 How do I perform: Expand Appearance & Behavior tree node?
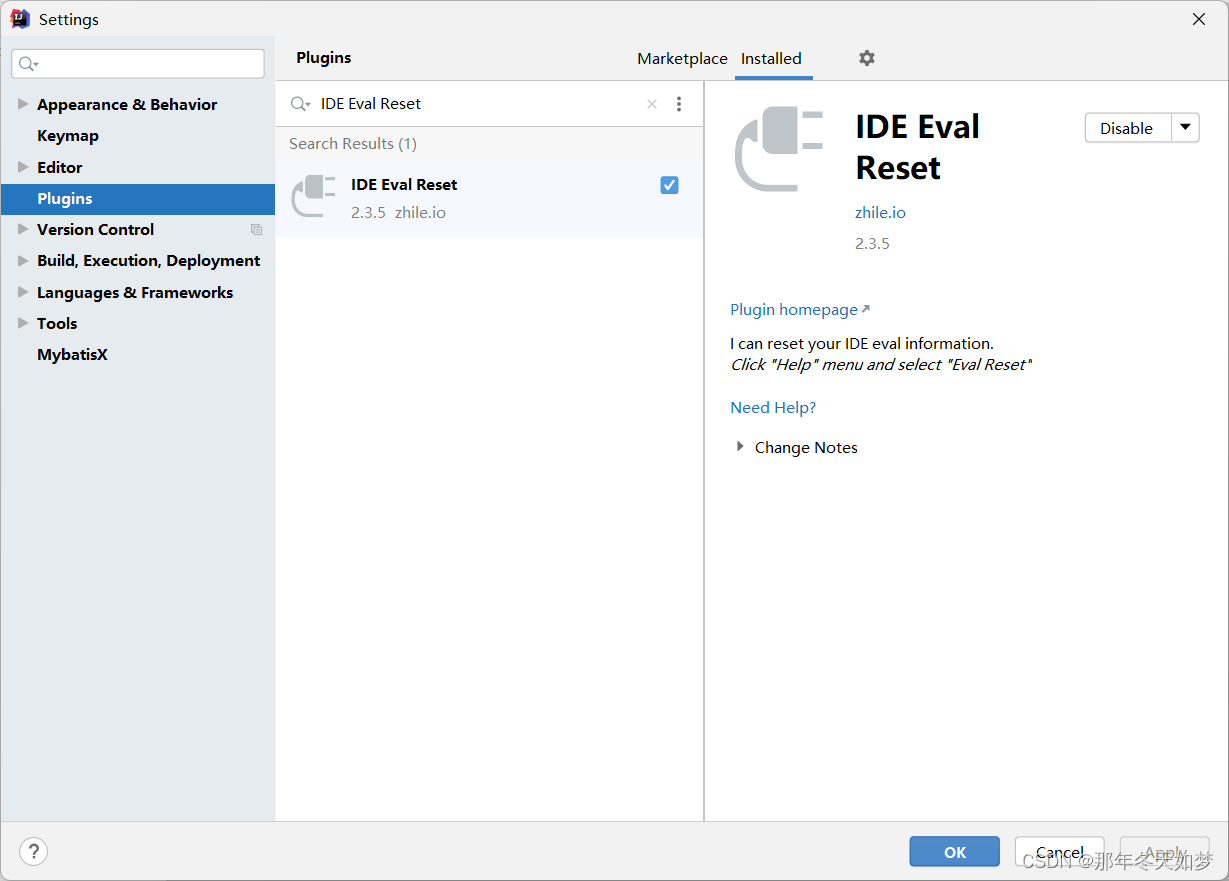point(23,104)
